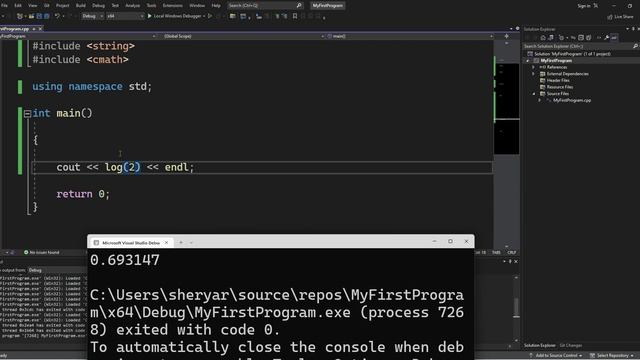Open the View menu
The width and height of the screenshot is (640, 360).
tap(32, 6)
